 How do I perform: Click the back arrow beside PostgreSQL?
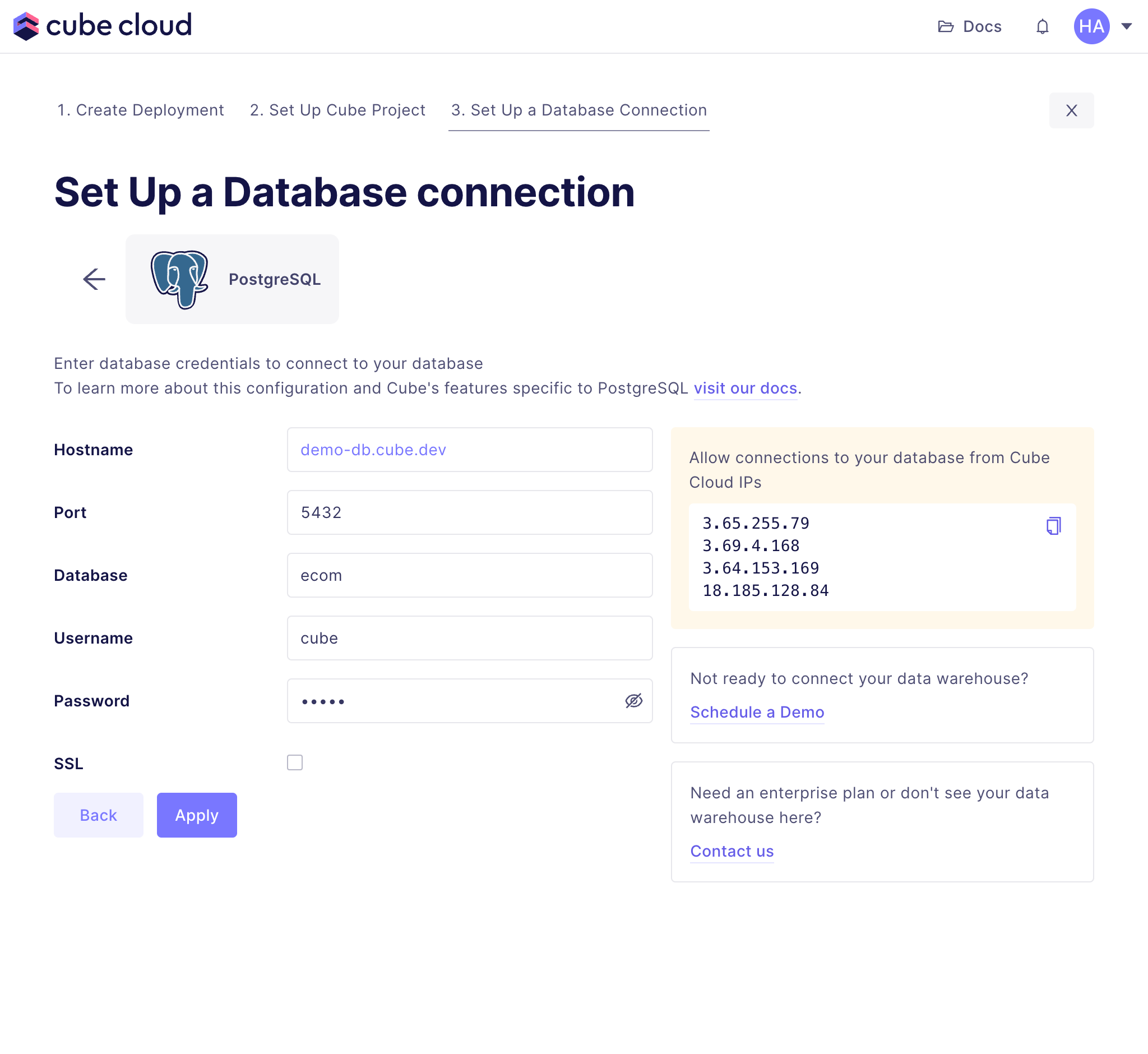[x=94, y=279]
